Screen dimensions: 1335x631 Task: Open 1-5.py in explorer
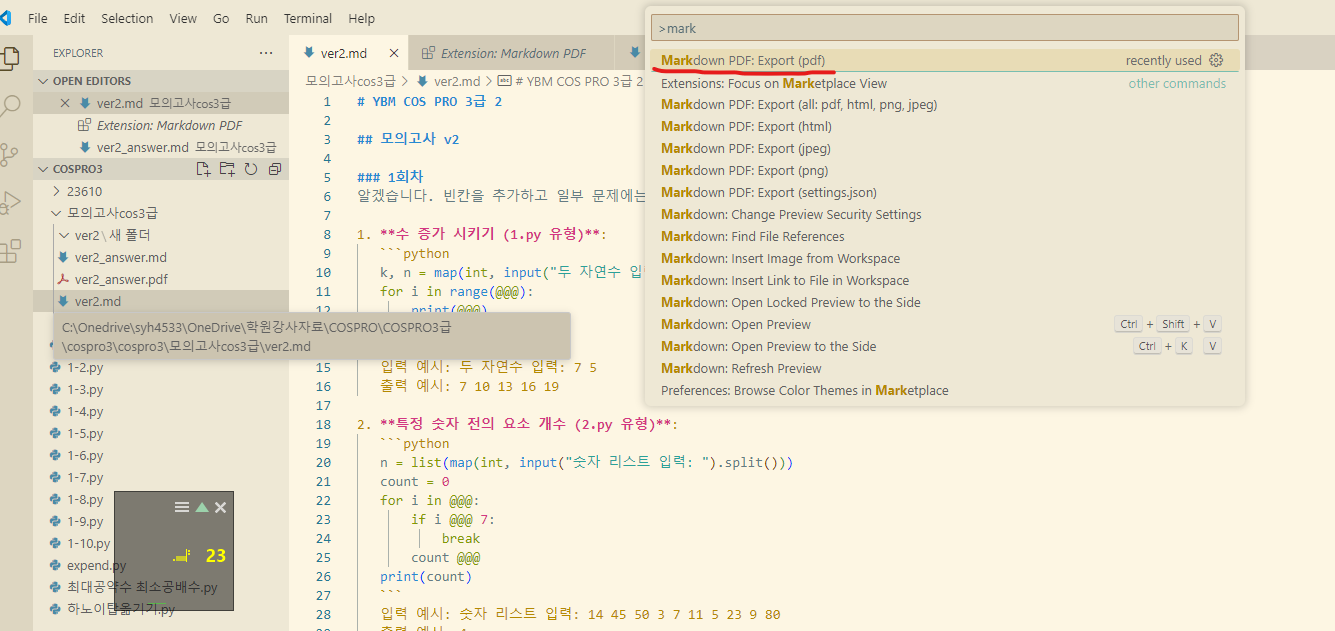(x=161, y=433)
